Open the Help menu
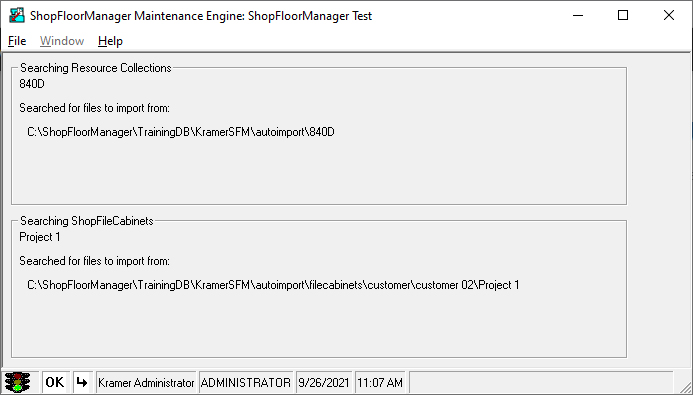 [x=110, y=41]
